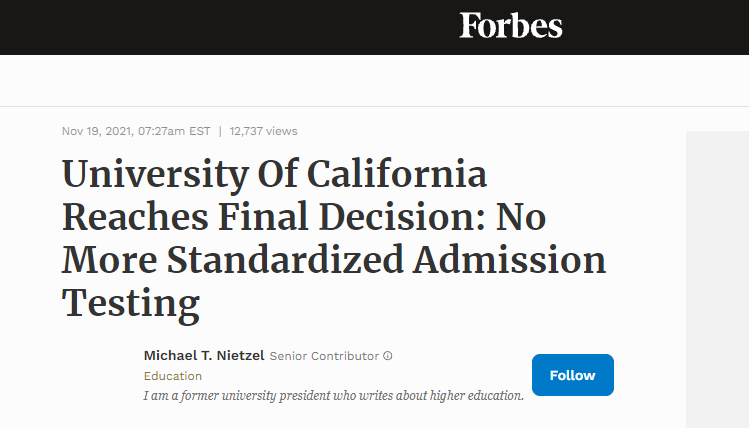Click the word 'Testing' in the headline
Viewport: 749px width, 428px height.
click(131, 303)
